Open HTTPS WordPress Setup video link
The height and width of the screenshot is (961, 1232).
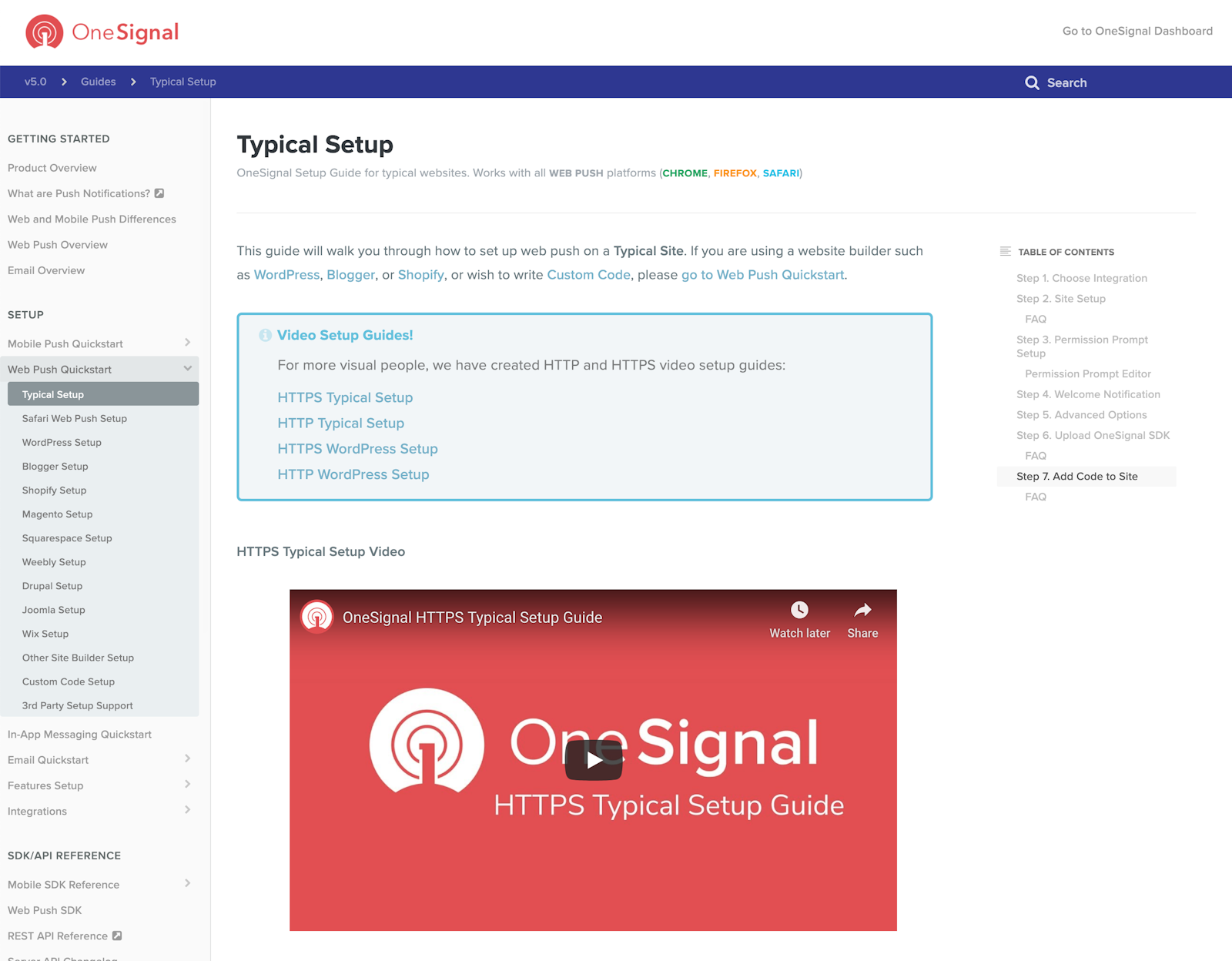tap(357, 448)
